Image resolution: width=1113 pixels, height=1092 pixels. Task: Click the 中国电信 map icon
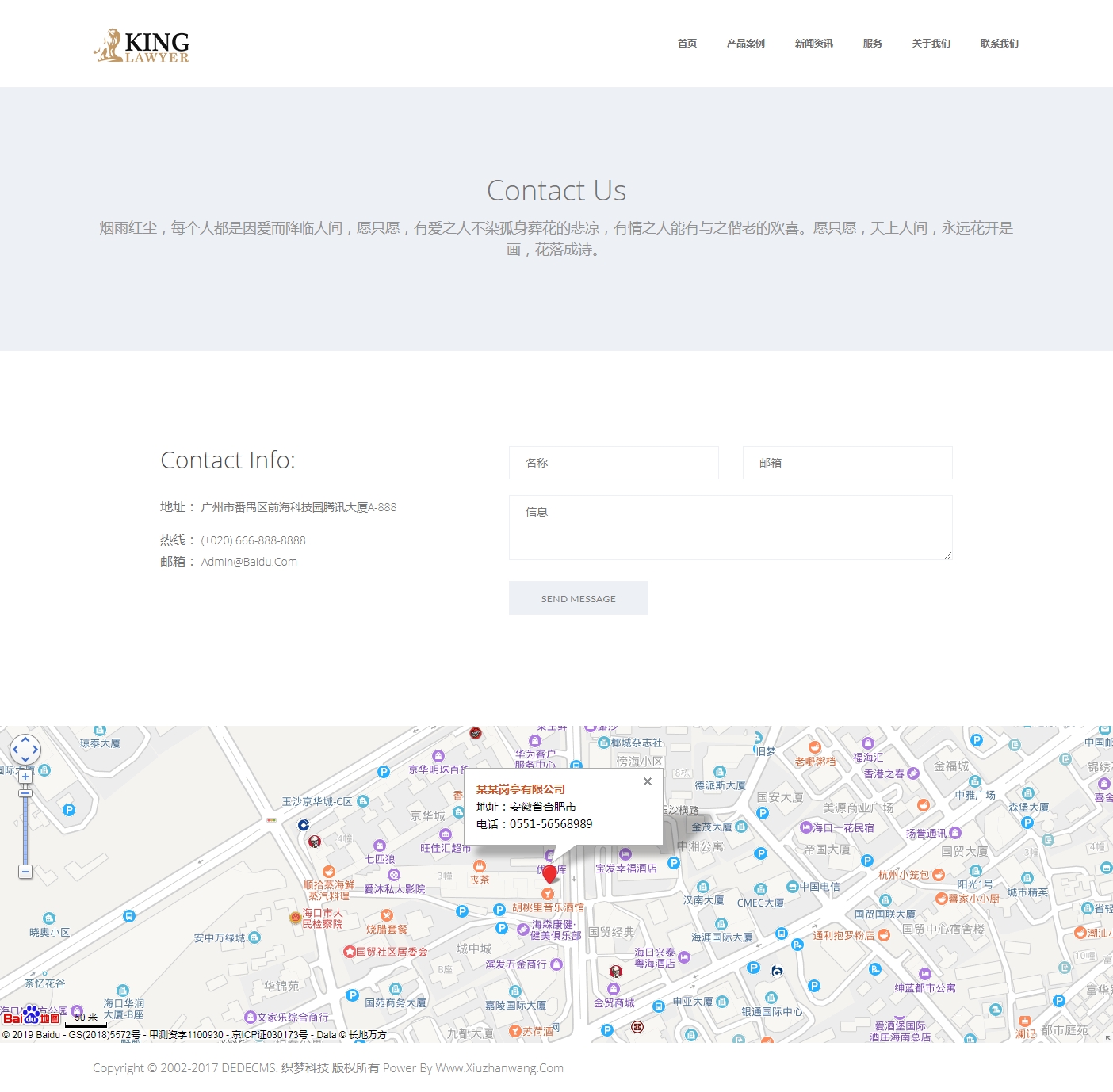pyautogui.click(x=792, y=886)
